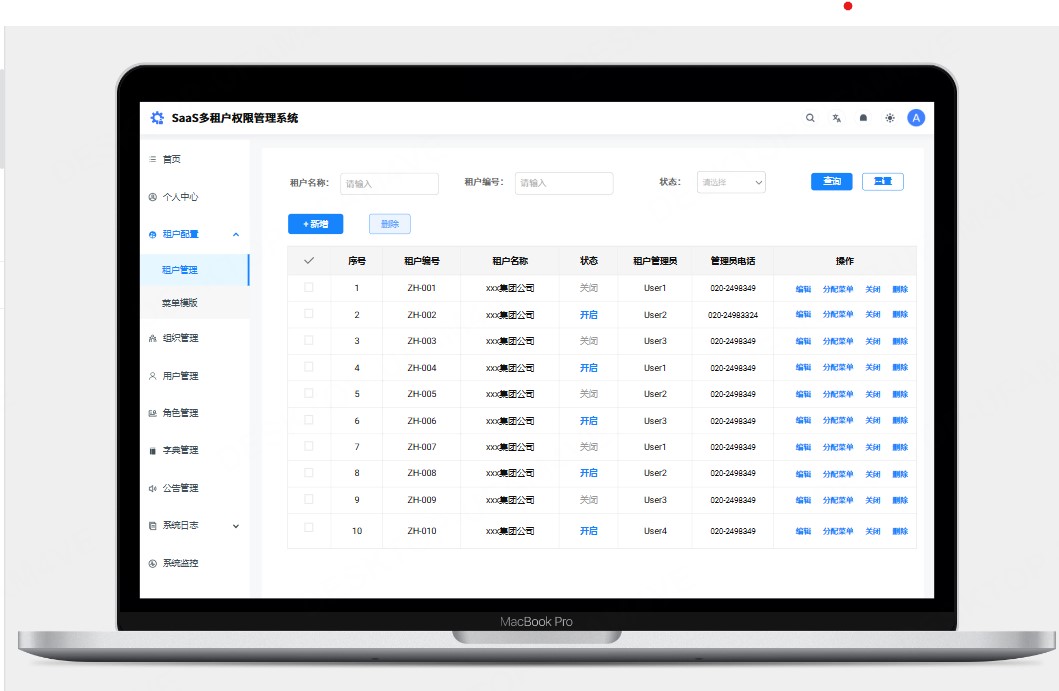
Task: Select the 菜单模版 submenu item
Action: click(x=180, y=303)
